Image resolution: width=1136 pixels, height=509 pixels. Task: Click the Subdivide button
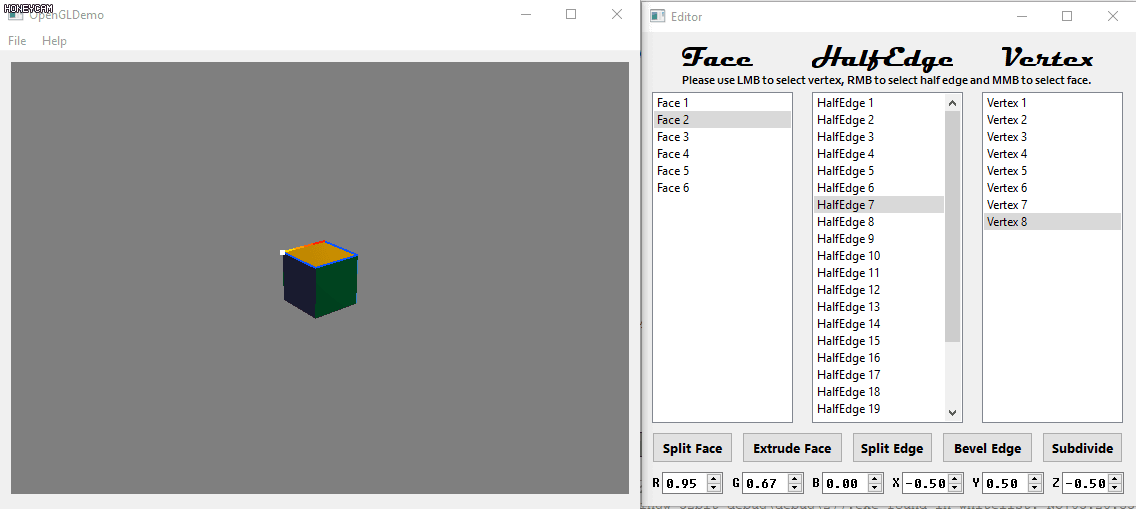pyautogui.click(x=1082, y=448)
